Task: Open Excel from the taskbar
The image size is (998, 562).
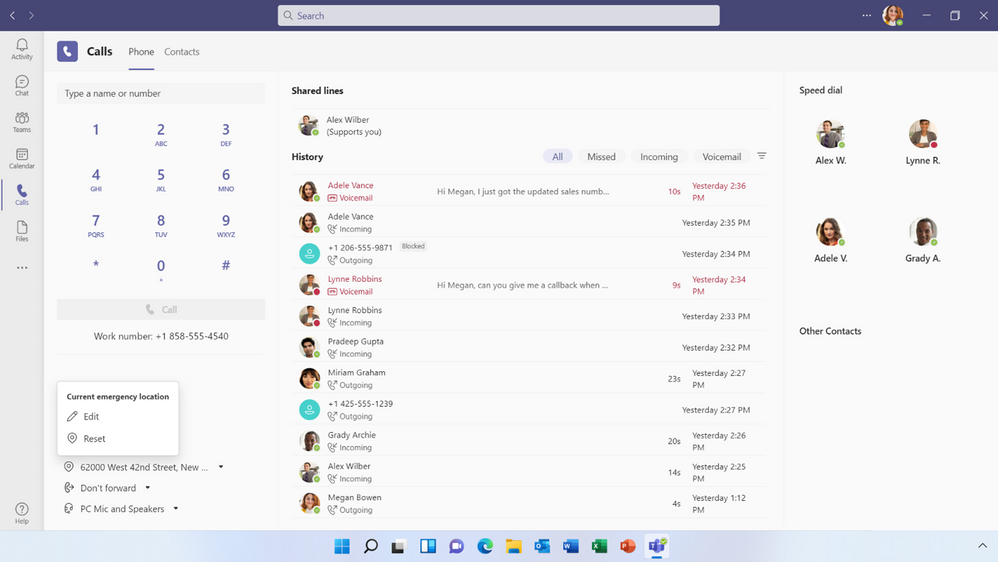Action: point(599,546)
